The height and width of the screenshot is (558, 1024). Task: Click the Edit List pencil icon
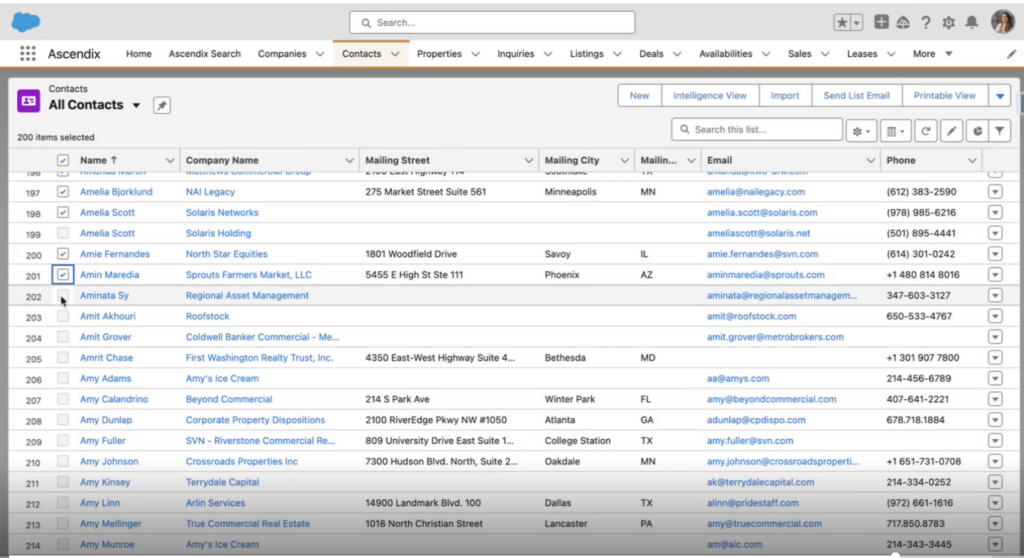952,131
